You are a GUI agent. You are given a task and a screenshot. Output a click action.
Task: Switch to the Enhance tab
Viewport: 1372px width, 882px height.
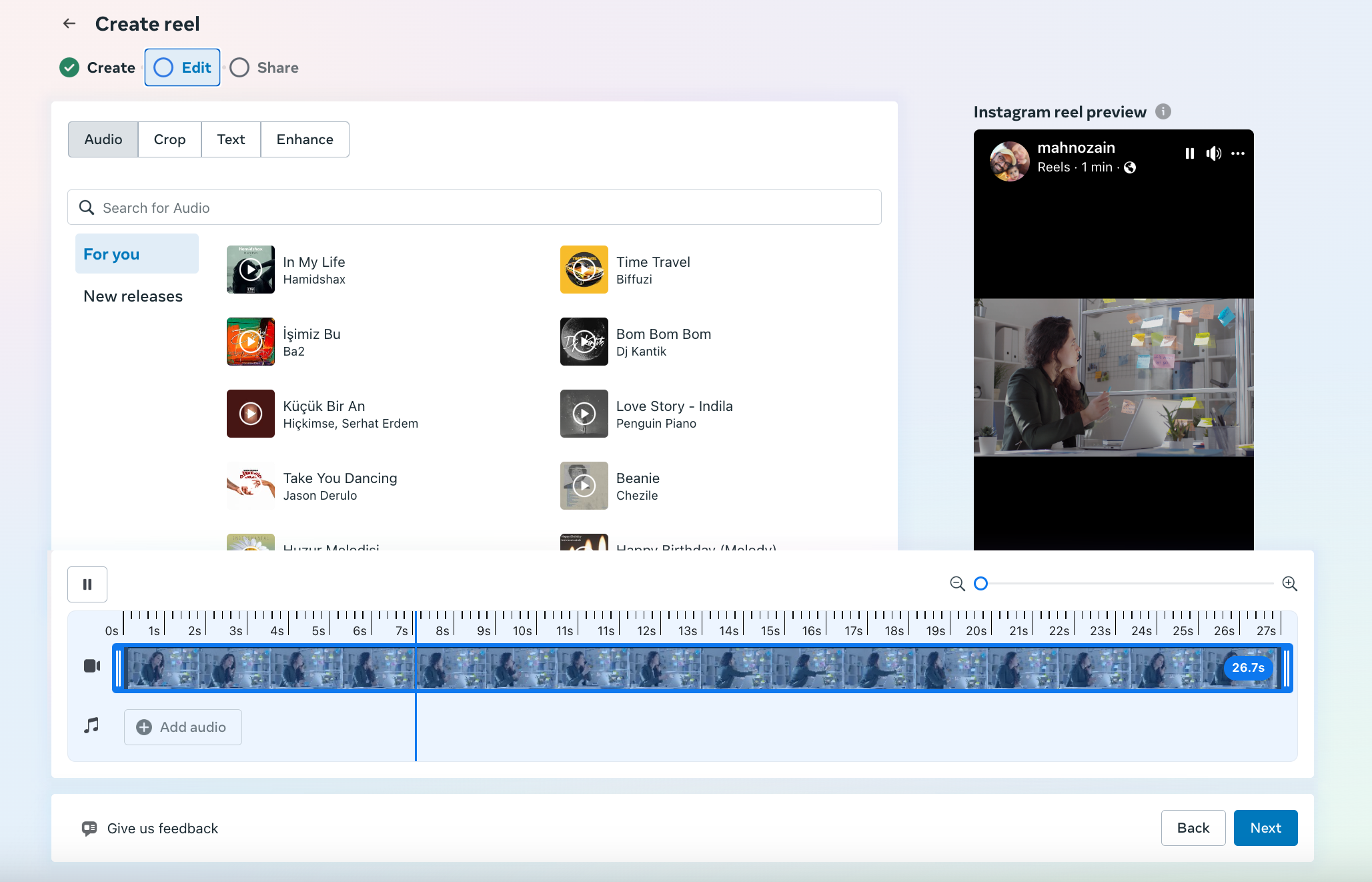point(305,139)
